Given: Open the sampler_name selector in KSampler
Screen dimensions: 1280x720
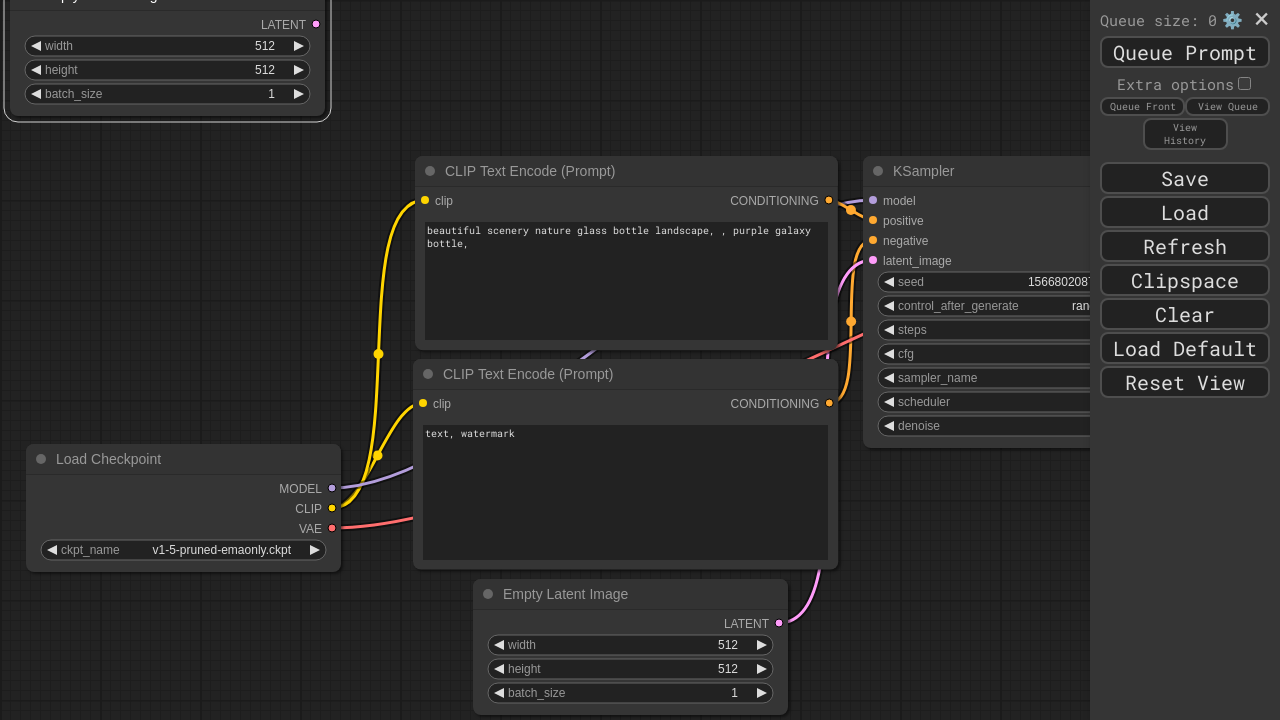Looking at the screenshot, I should tap(985, 378).
